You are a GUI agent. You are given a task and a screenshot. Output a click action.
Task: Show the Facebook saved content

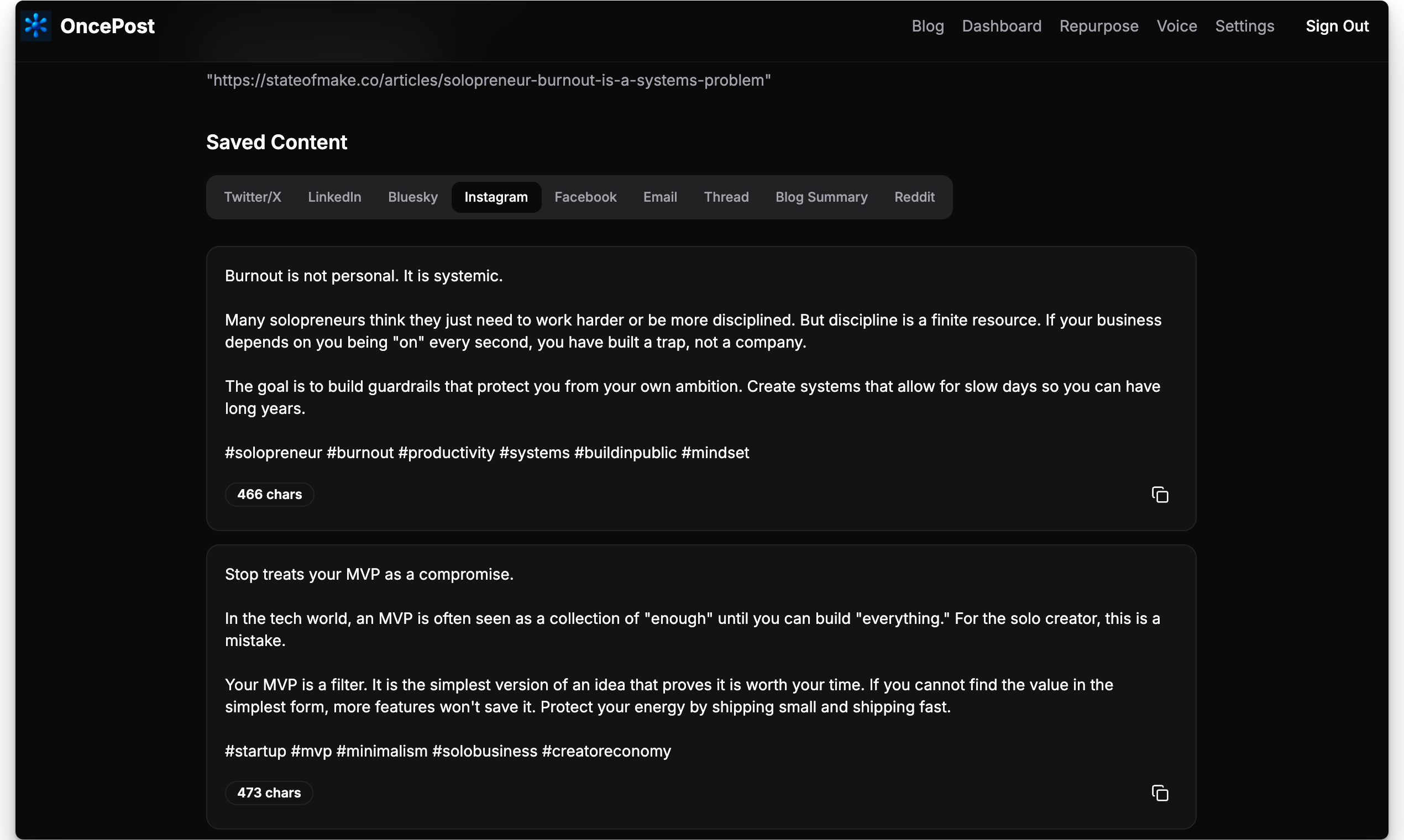[585, 197]
